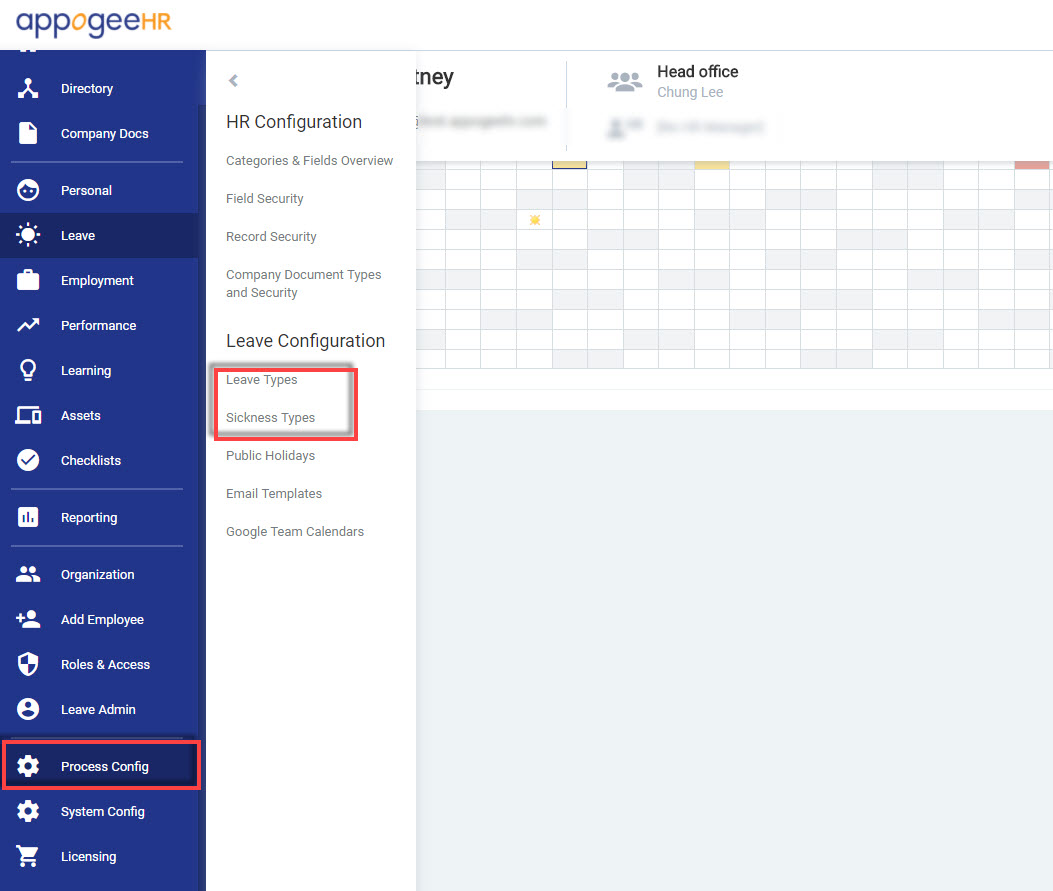Click the Leave Admin user icon
Viewport: 1053px width, 891px height.
click(x=28, y=709)
